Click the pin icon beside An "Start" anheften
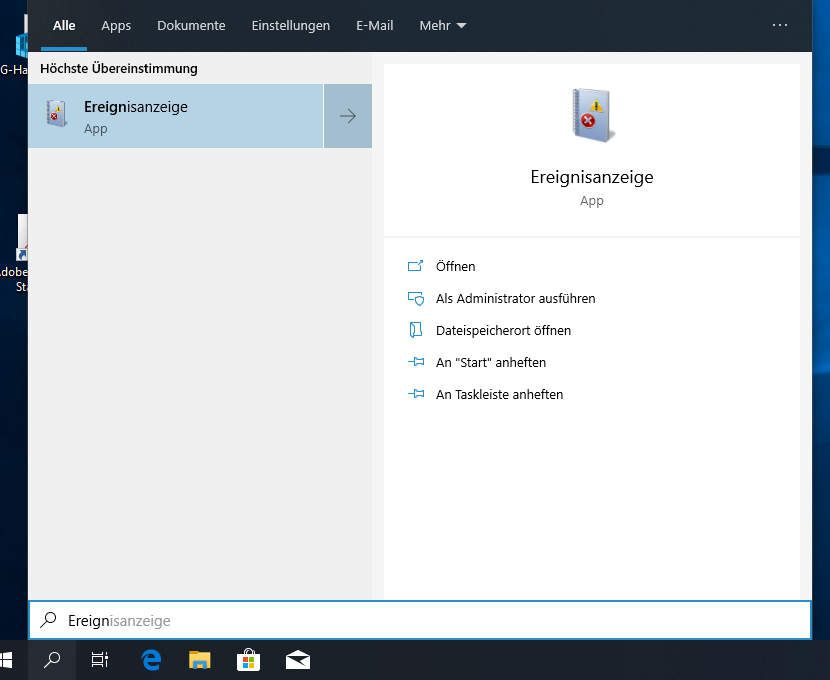The image size is (830, 680). [416, 362]
